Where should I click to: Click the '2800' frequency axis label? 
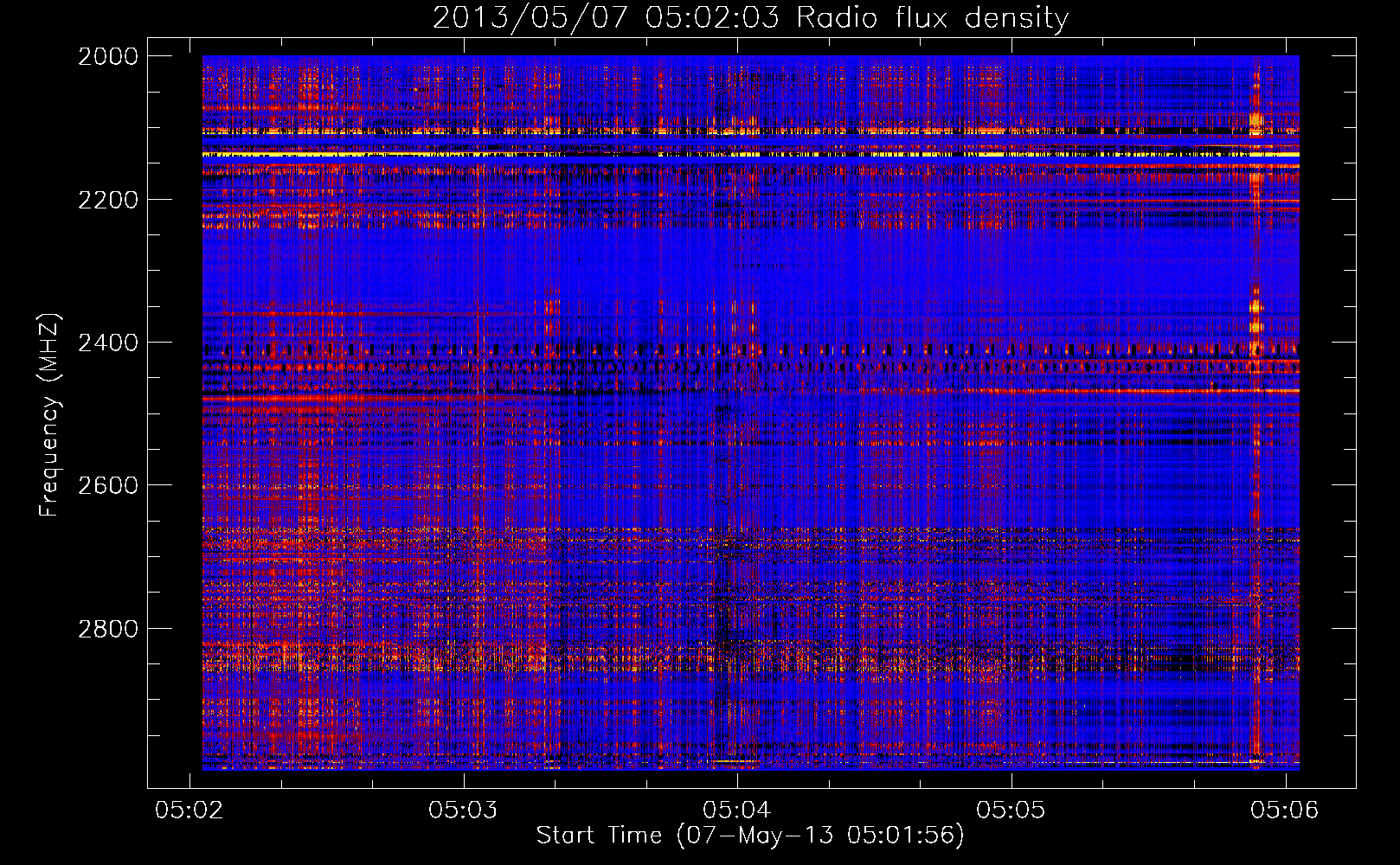tap(108, 628)
